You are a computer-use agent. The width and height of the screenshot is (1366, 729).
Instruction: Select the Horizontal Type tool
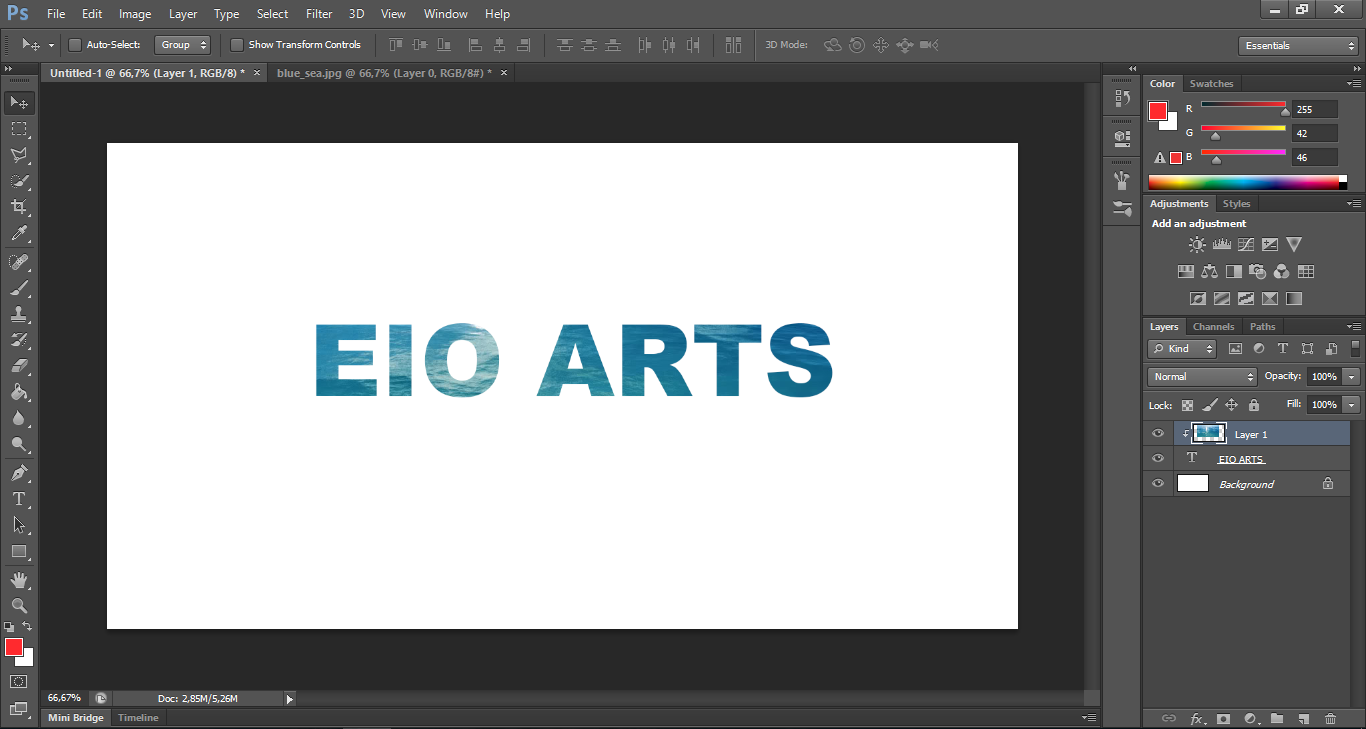click(x=19, y=499)
